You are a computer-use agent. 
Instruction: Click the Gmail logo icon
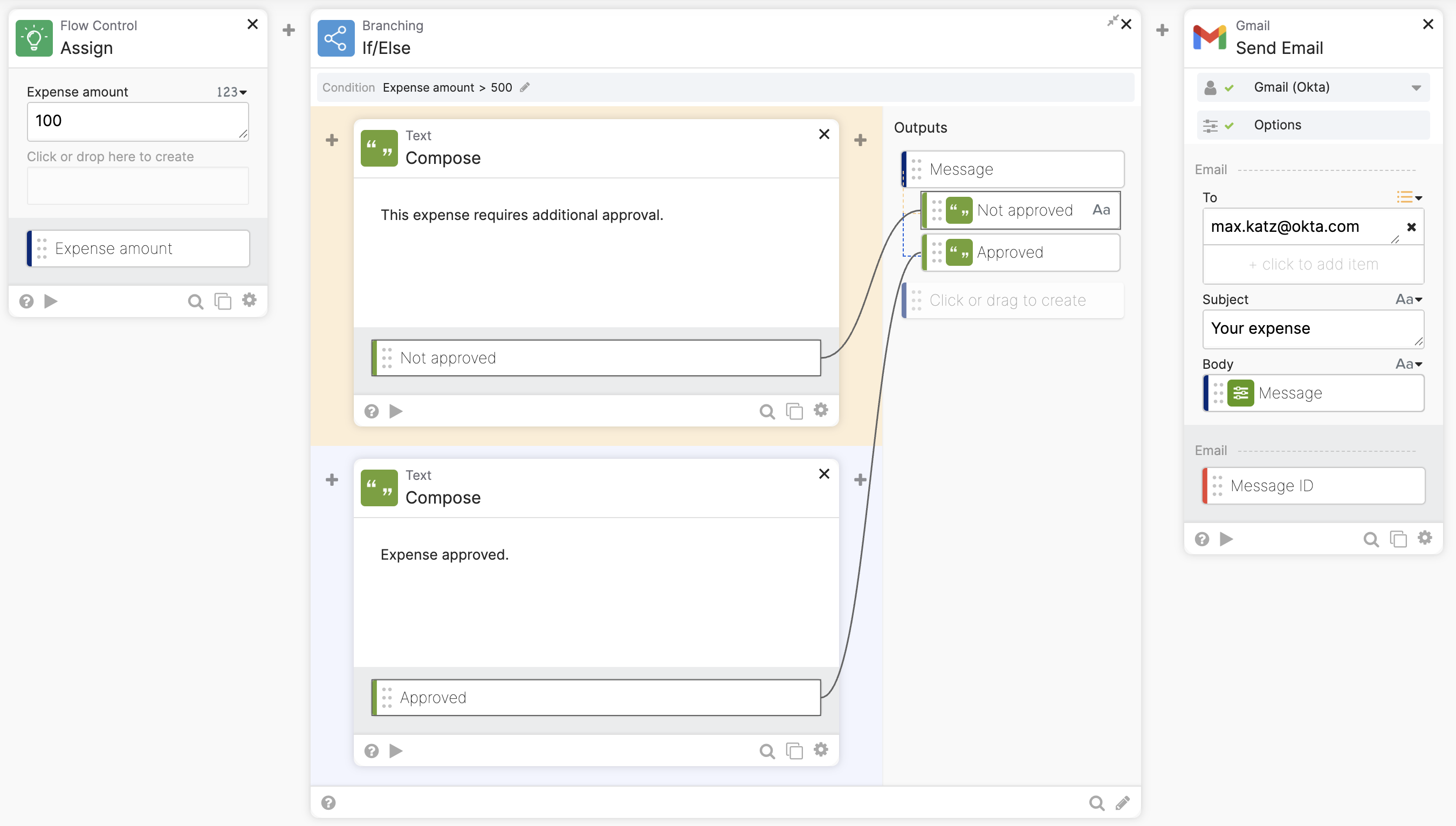coord(1209,37)
